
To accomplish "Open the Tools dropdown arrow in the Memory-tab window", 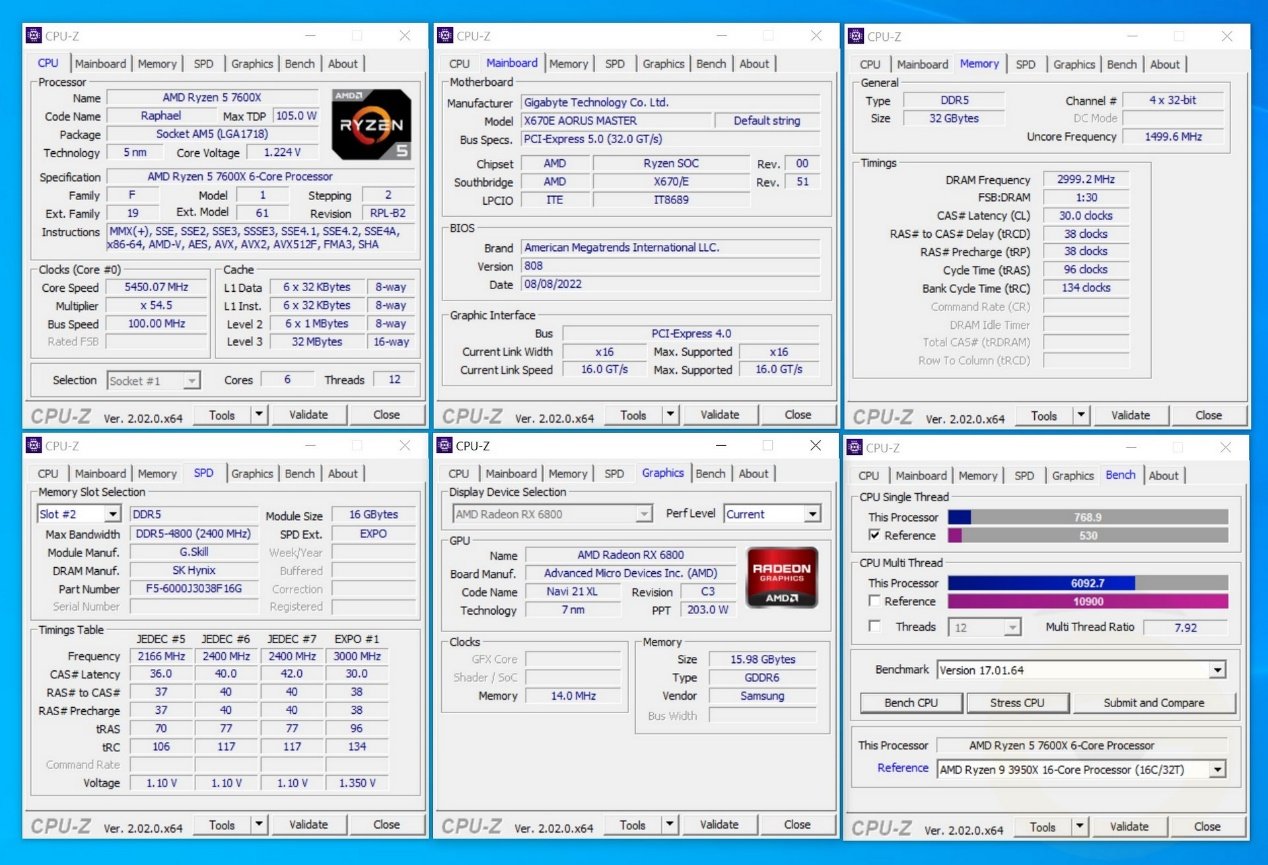I will tap(1081, 415).
